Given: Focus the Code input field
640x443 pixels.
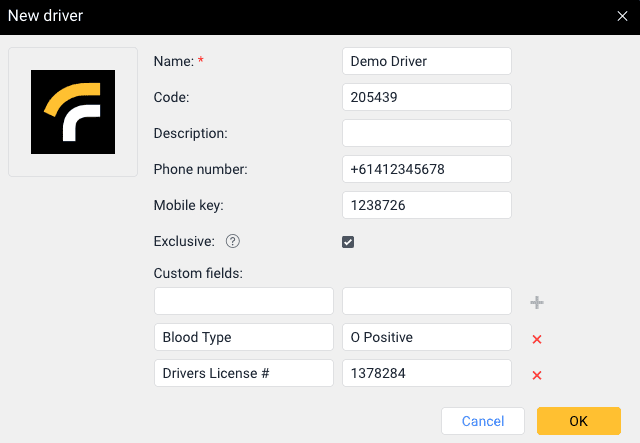Looking at the screenshot, I should click(426, 97).
